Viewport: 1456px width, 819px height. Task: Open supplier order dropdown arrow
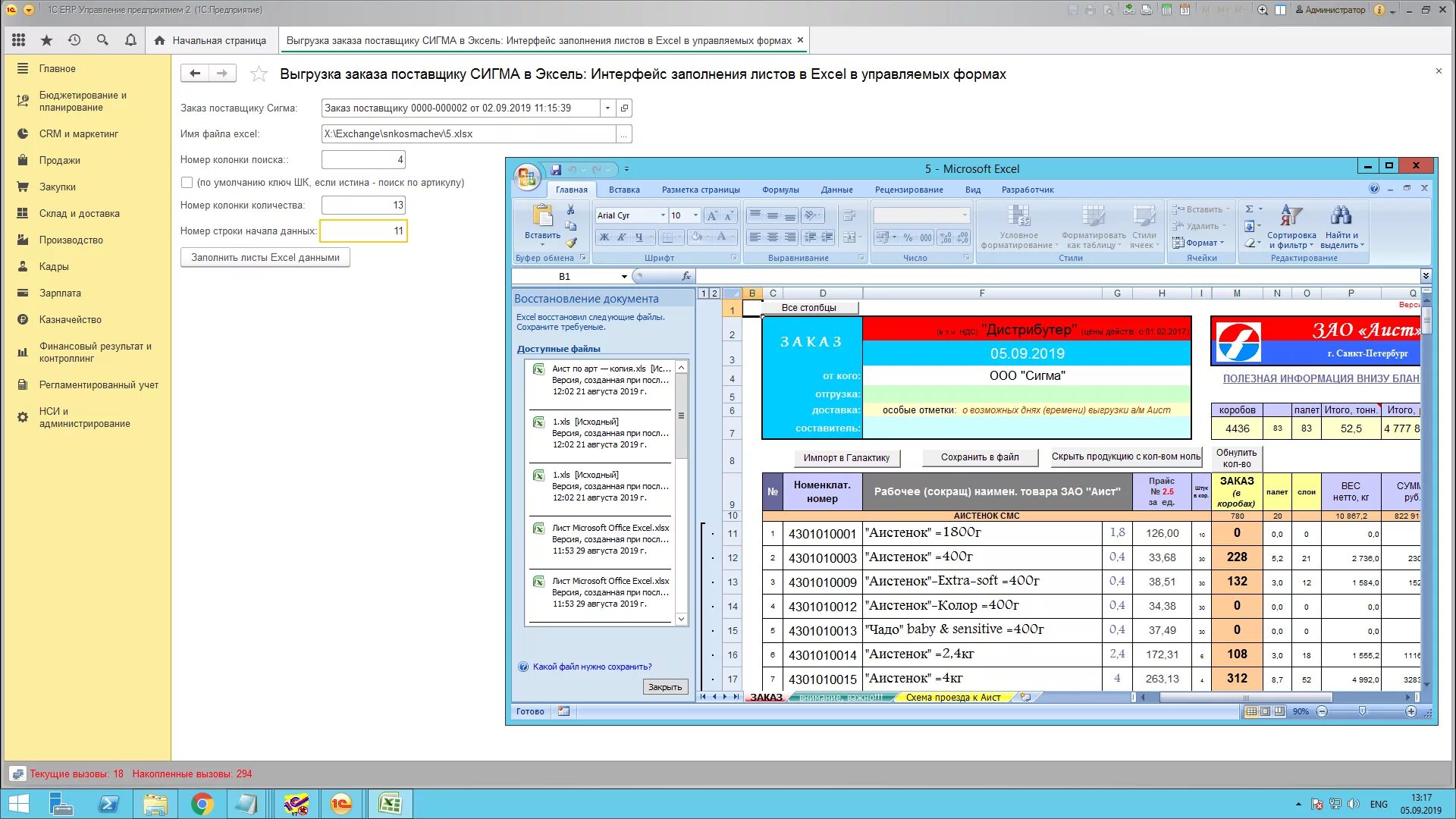[607, 108]
